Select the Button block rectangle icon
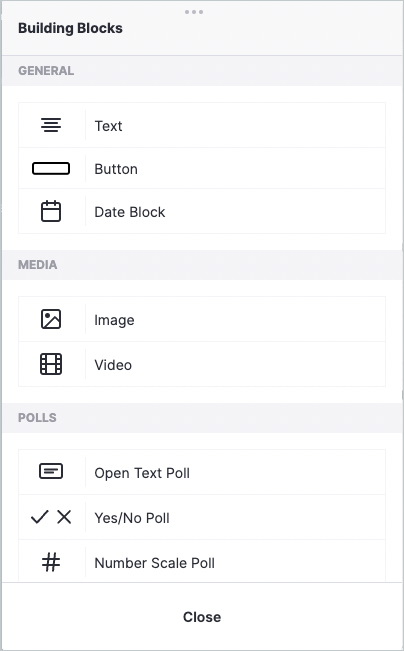Screen dimensions: 404x651 [51, 169]
